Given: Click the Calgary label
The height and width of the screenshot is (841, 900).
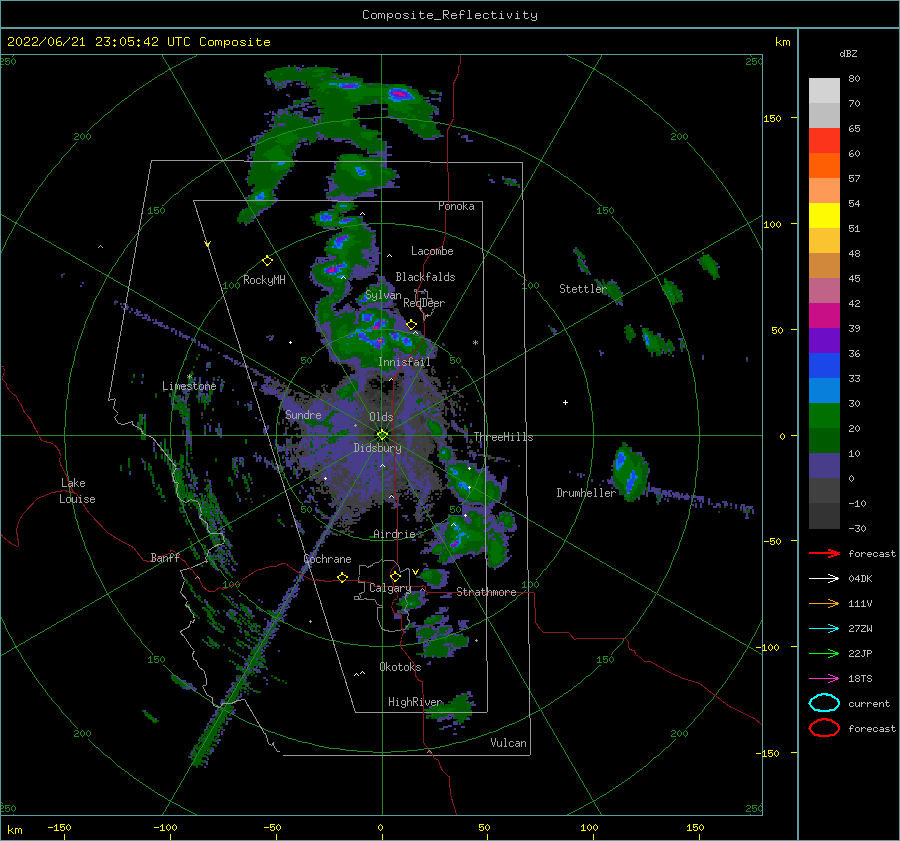Looking at the screenshot, I should [x=390, y=588].
